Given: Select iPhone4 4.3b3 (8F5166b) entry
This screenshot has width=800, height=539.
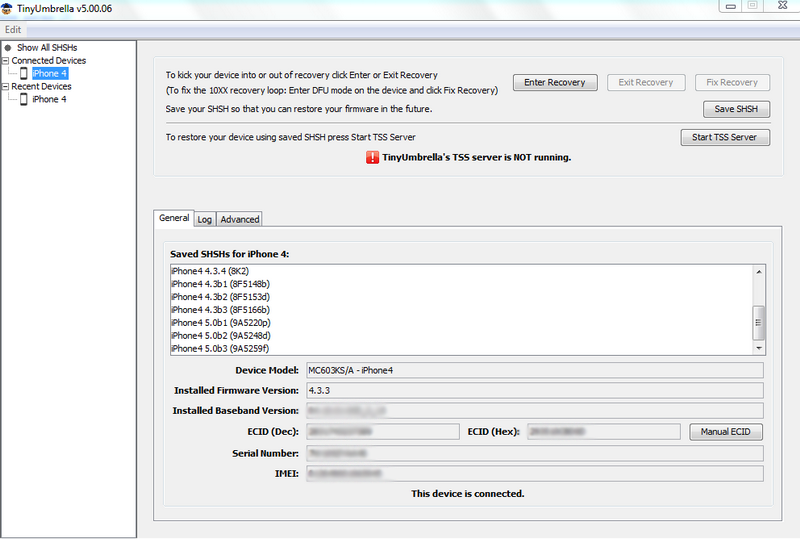Looking at the screenshot, I should pyautogui.click(x=461, y=310).
